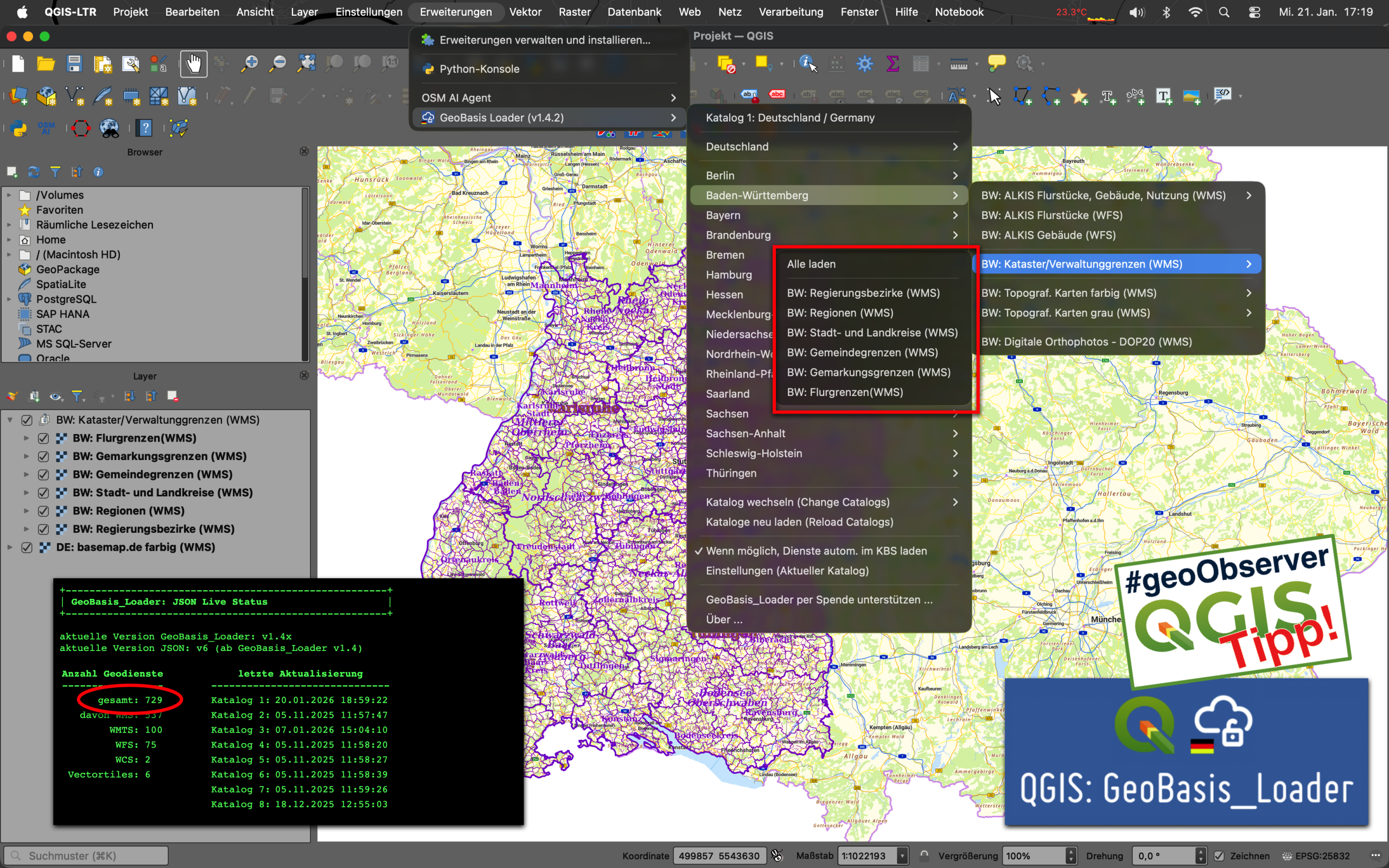Click the Refresh icon in Browser panel
This screenshot has width=1389, height=868.
(34, 171)
